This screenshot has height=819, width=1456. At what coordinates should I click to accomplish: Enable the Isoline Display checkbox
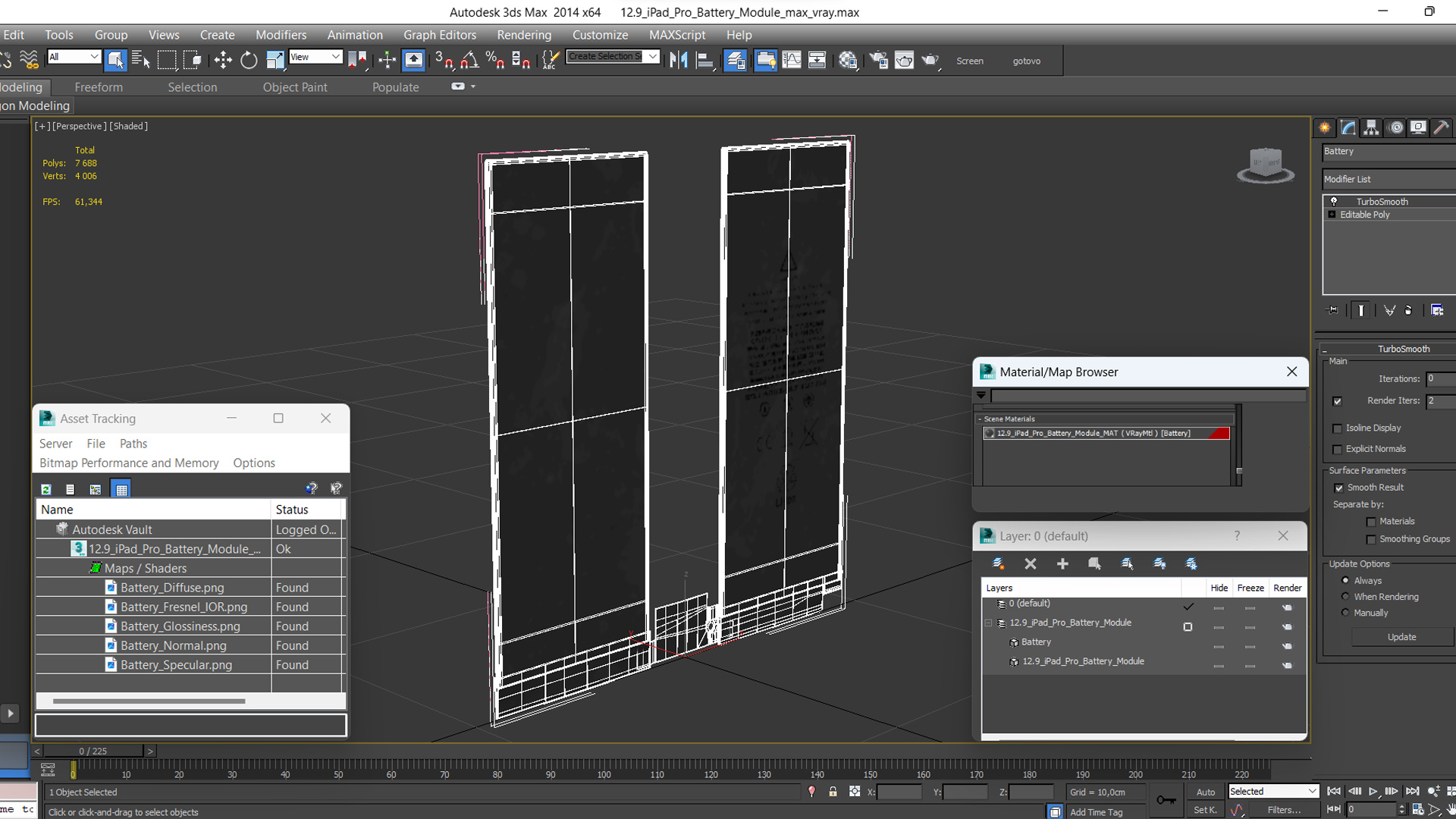1338,428
